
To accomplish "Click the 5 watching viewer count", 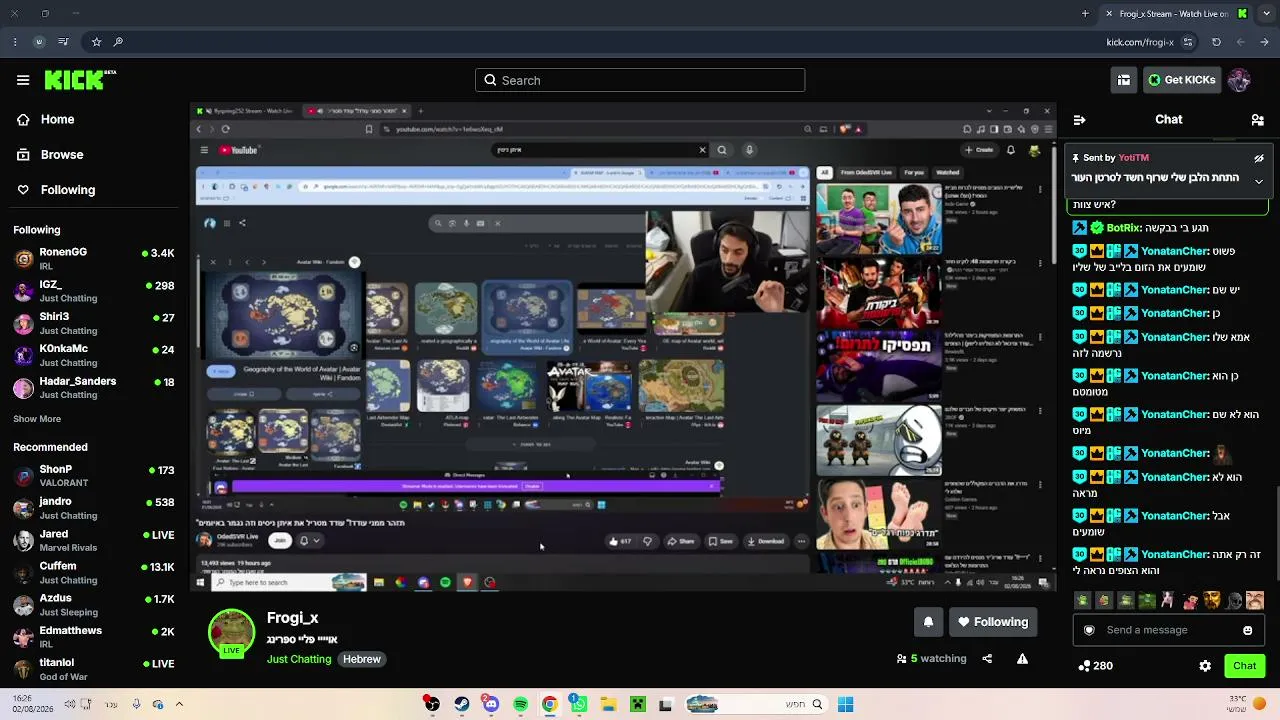I will point(932,659).
